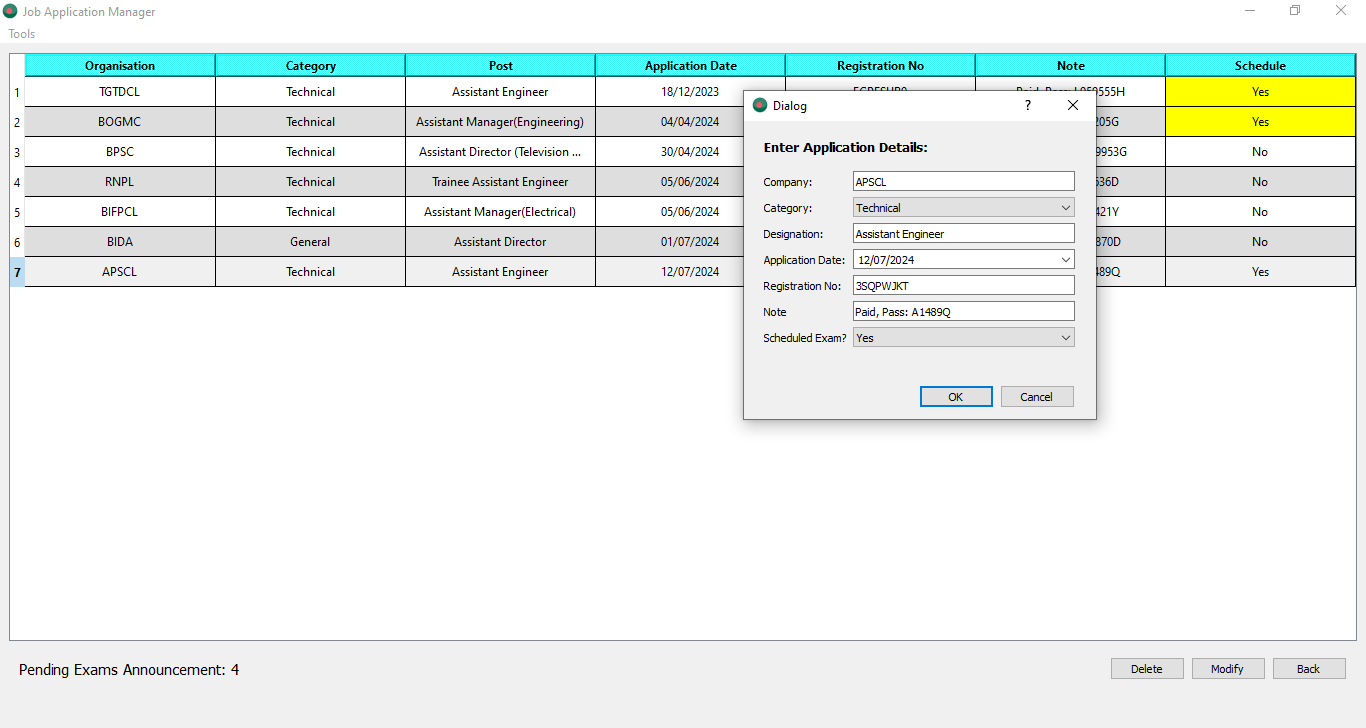This screenshot has width=1366, height=728.
Task: Cancel the application details dialog
Action: tap(1037, 397)
